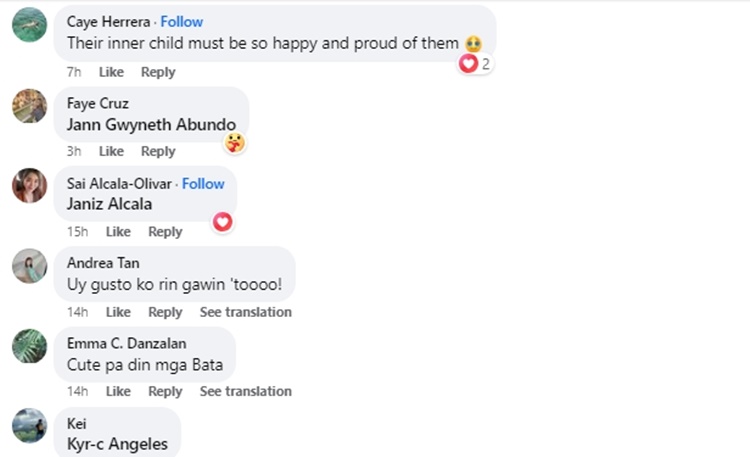Open tagged profile Kyr-c Angeles
The height and width of the screenshot is (457, 750).
pyautogui.click(x=117, y=444)
